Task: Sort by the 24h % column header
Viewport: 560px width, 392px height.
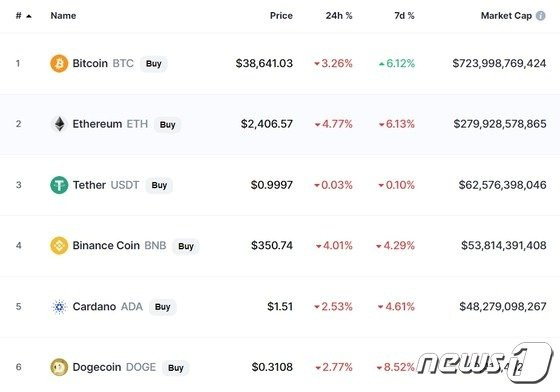Action: [339, 16]
